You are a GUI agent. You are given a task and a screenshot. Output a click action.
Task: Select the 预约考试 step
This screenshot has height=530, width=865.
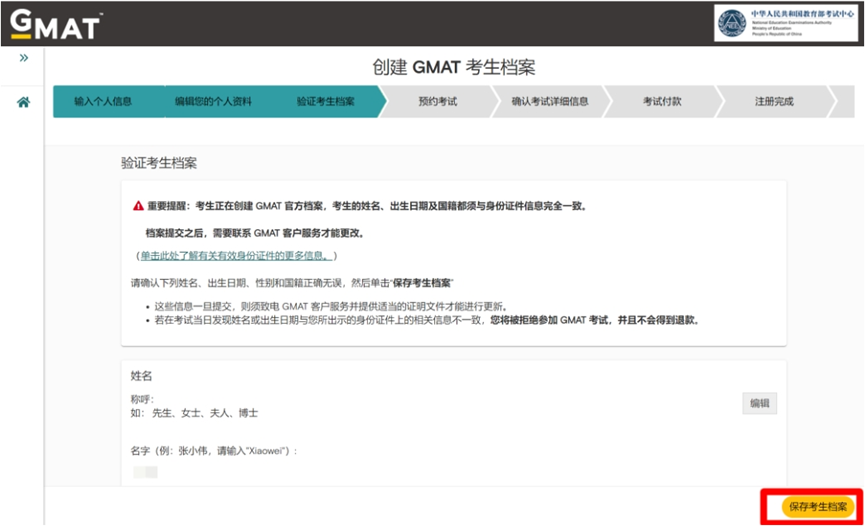[437, 101]
